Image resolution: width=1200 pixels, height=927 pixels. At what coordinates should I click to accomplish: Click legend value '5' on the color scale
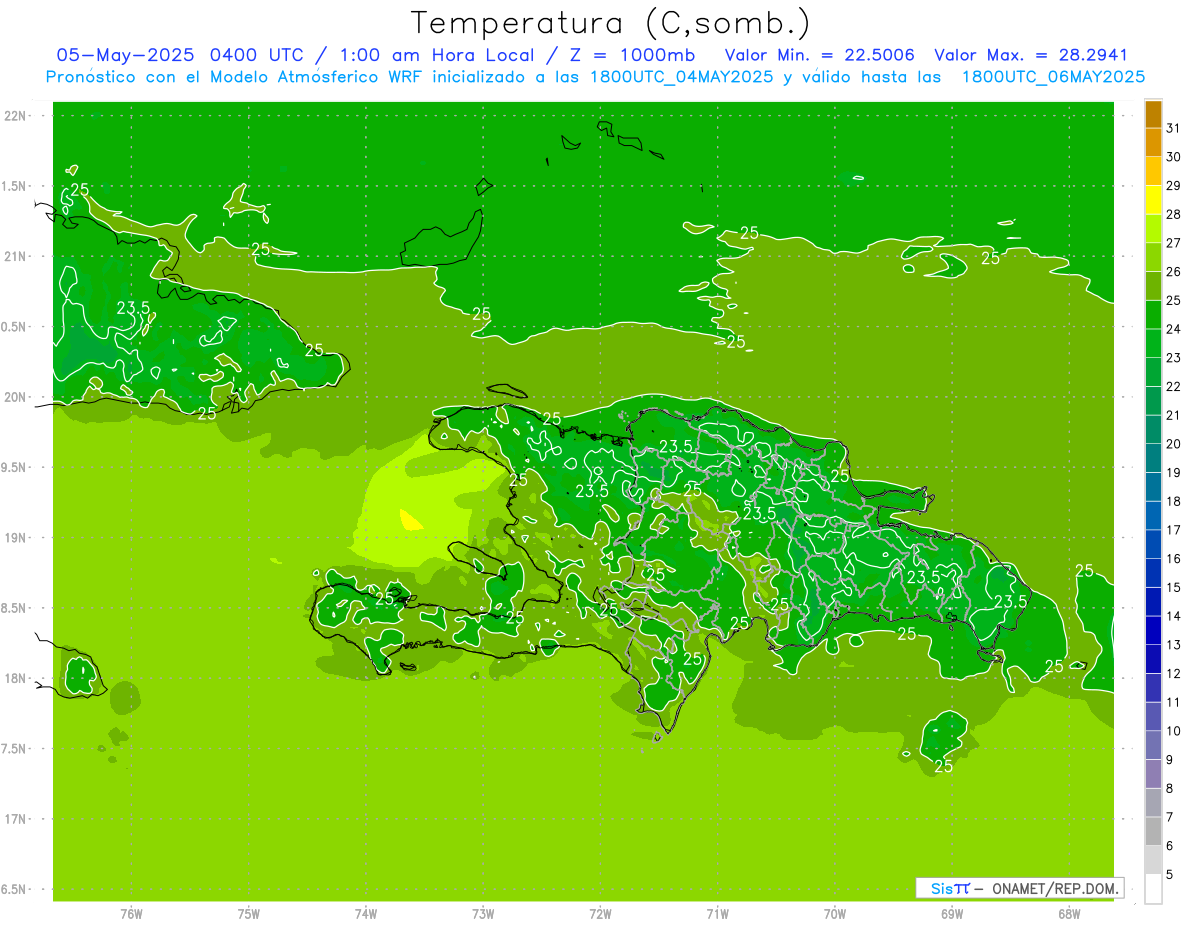pos(1170,875)
